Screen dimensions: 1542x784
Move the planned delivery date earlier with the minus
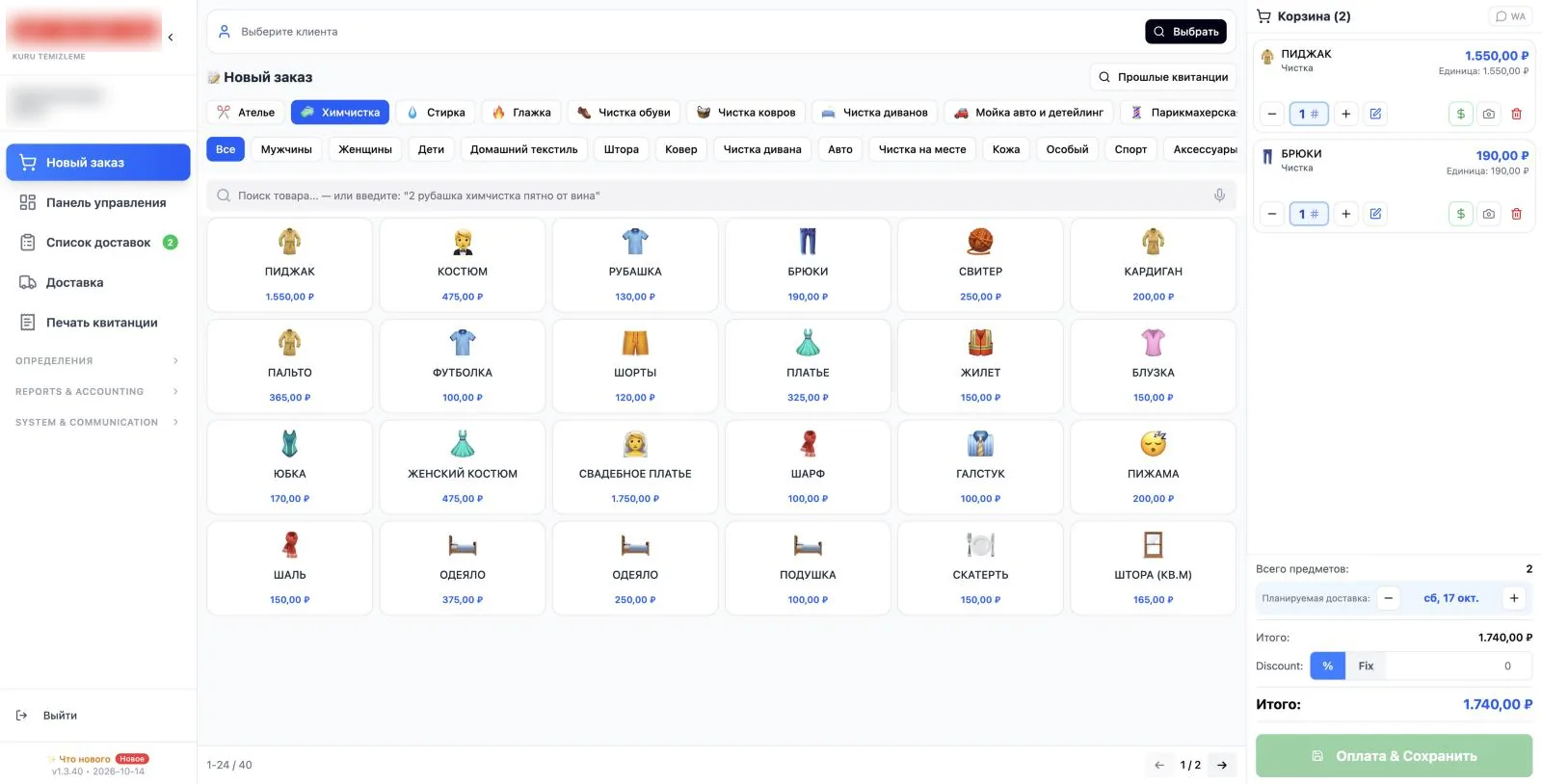(1388, 598)
